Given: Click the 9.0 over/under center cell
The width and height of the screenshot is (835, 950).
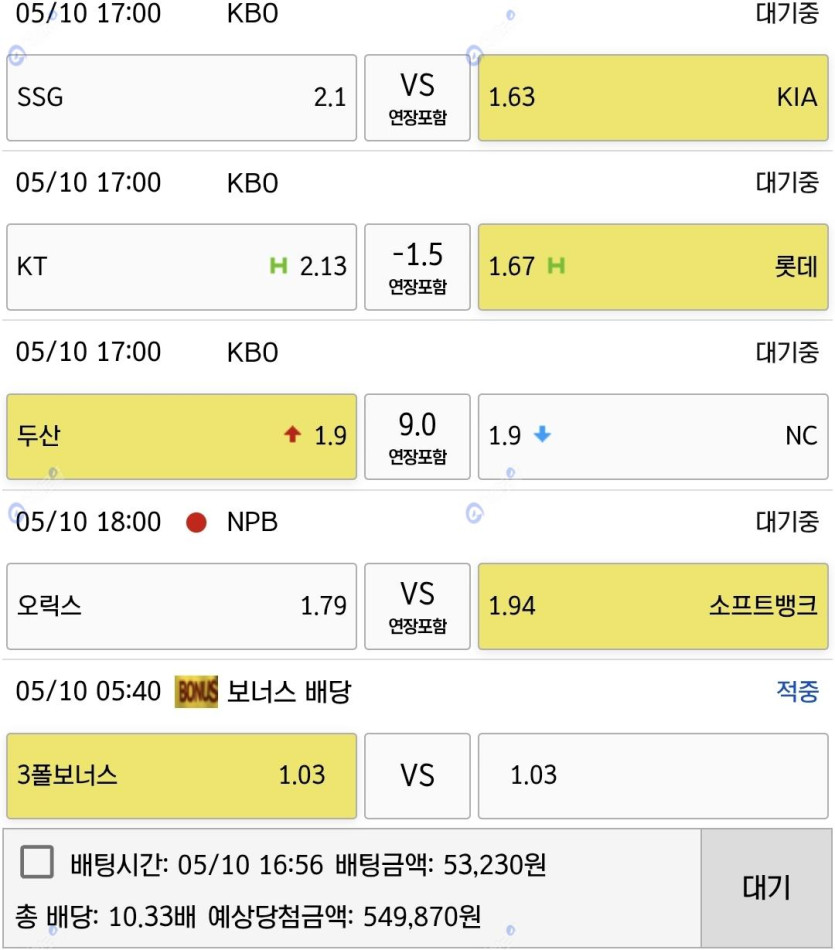Looking at the screenshot, I should 418,437.
